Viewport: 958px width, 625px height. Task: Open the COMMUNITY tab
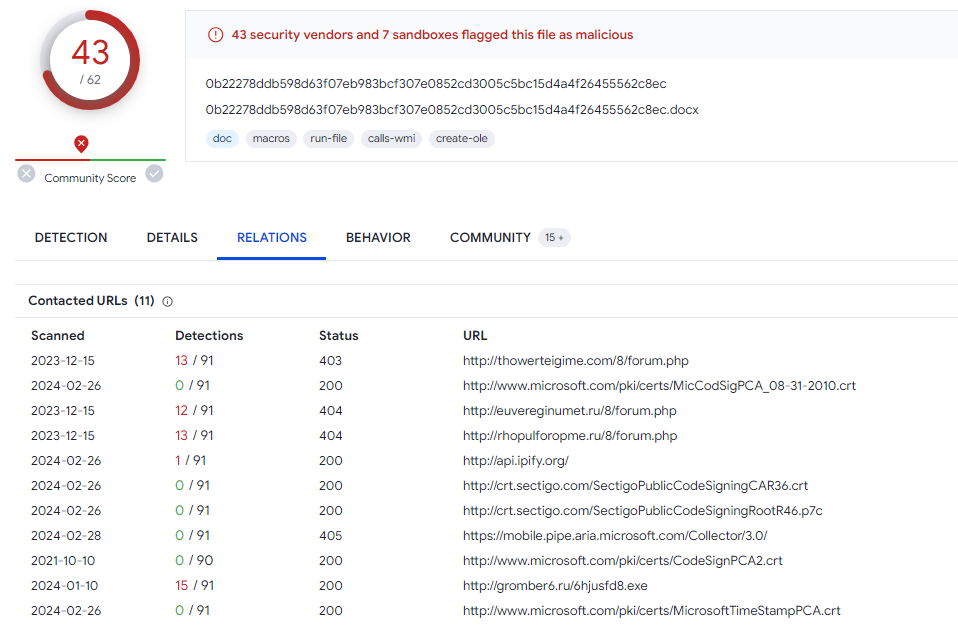click(491, 238)
